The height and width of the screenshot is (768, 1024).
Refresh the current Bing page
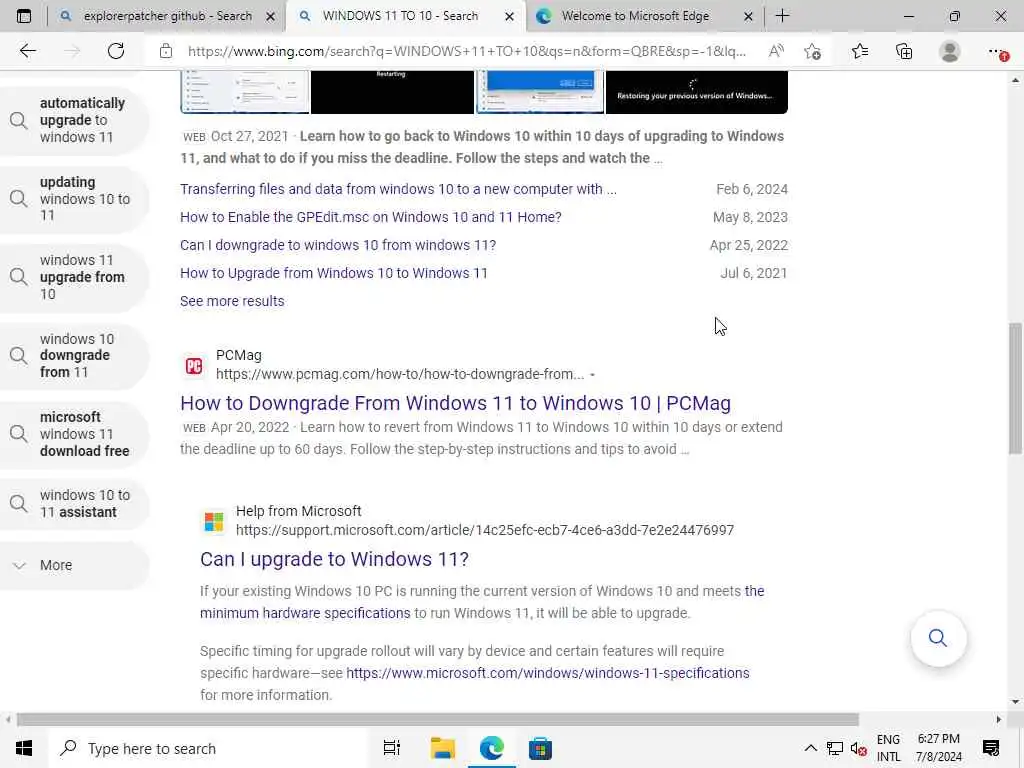[x=116, y=51]
